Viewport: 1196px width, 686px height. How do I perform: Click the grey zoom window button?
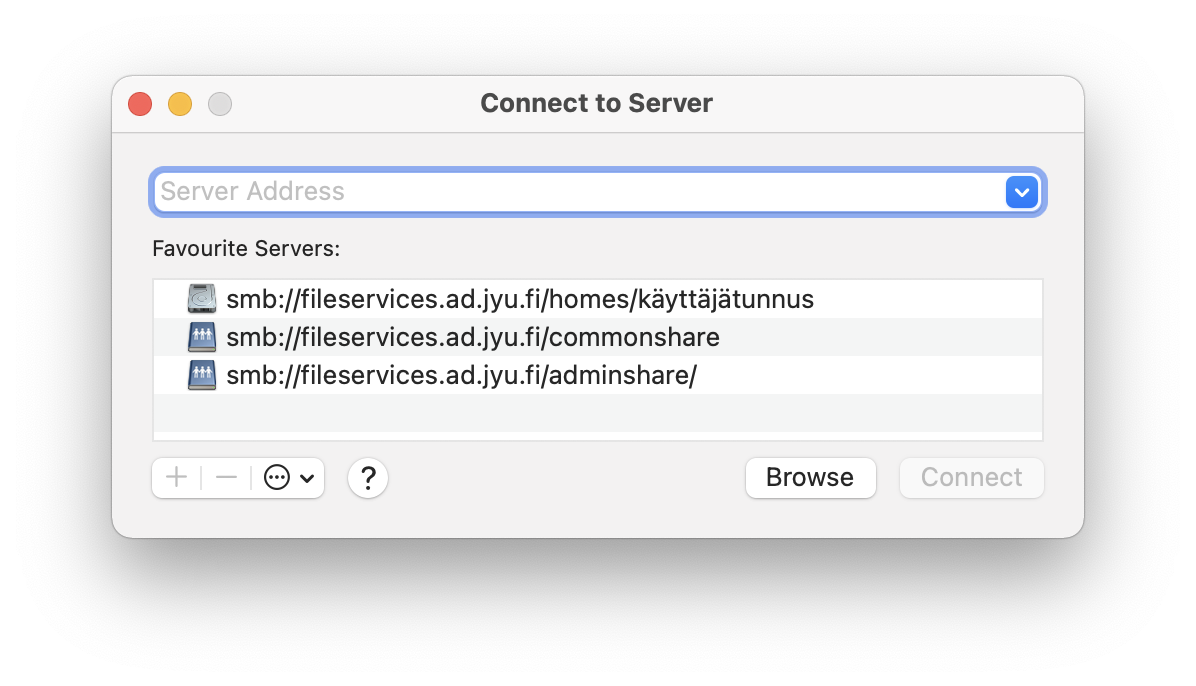click(220, 104)
